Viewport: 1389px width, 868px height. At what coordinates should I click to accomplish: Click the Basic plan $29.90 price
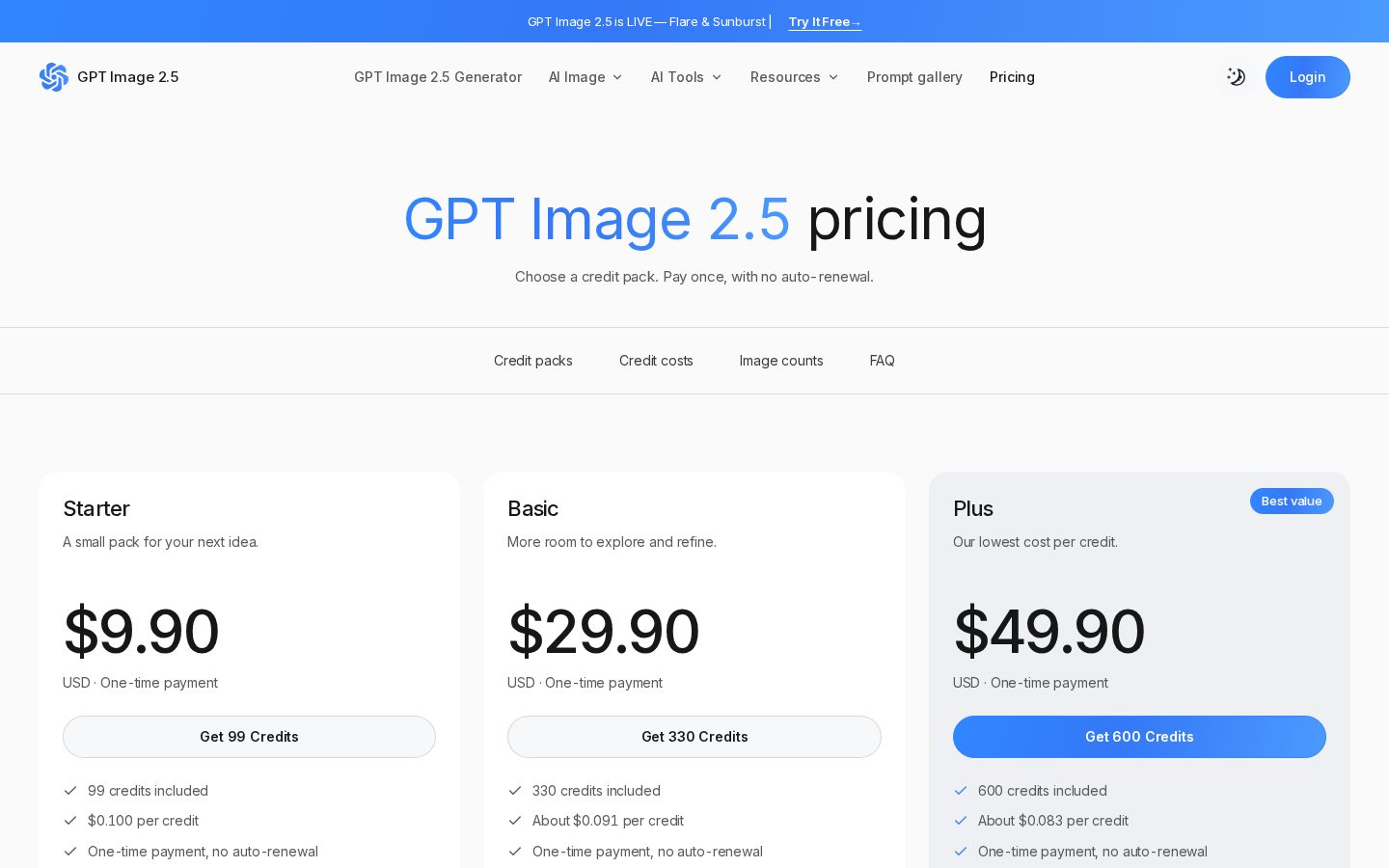click(x=603, y=632)
